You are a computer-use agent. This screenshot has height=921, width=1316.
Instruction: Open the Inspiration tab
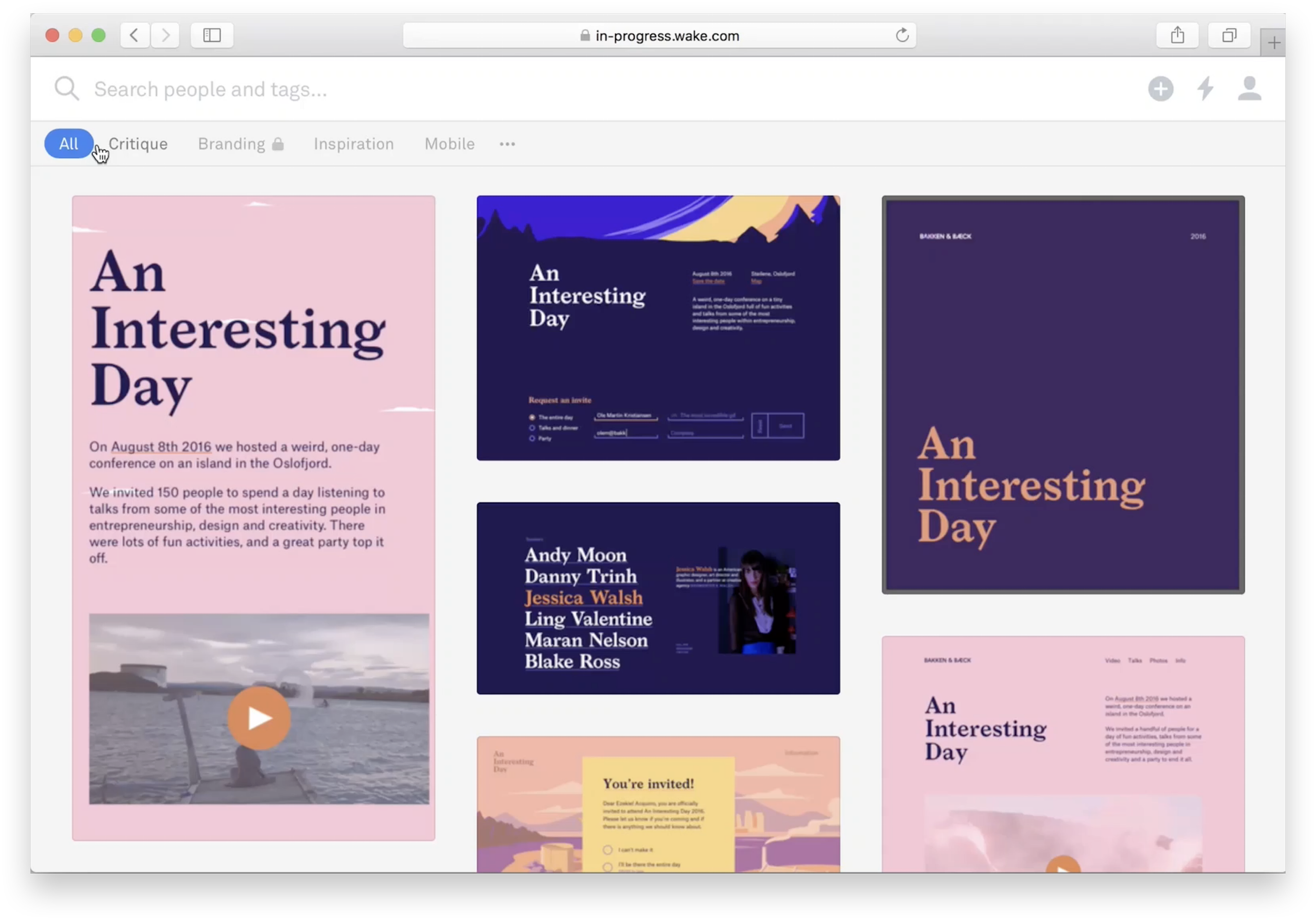tap(354, 144)
